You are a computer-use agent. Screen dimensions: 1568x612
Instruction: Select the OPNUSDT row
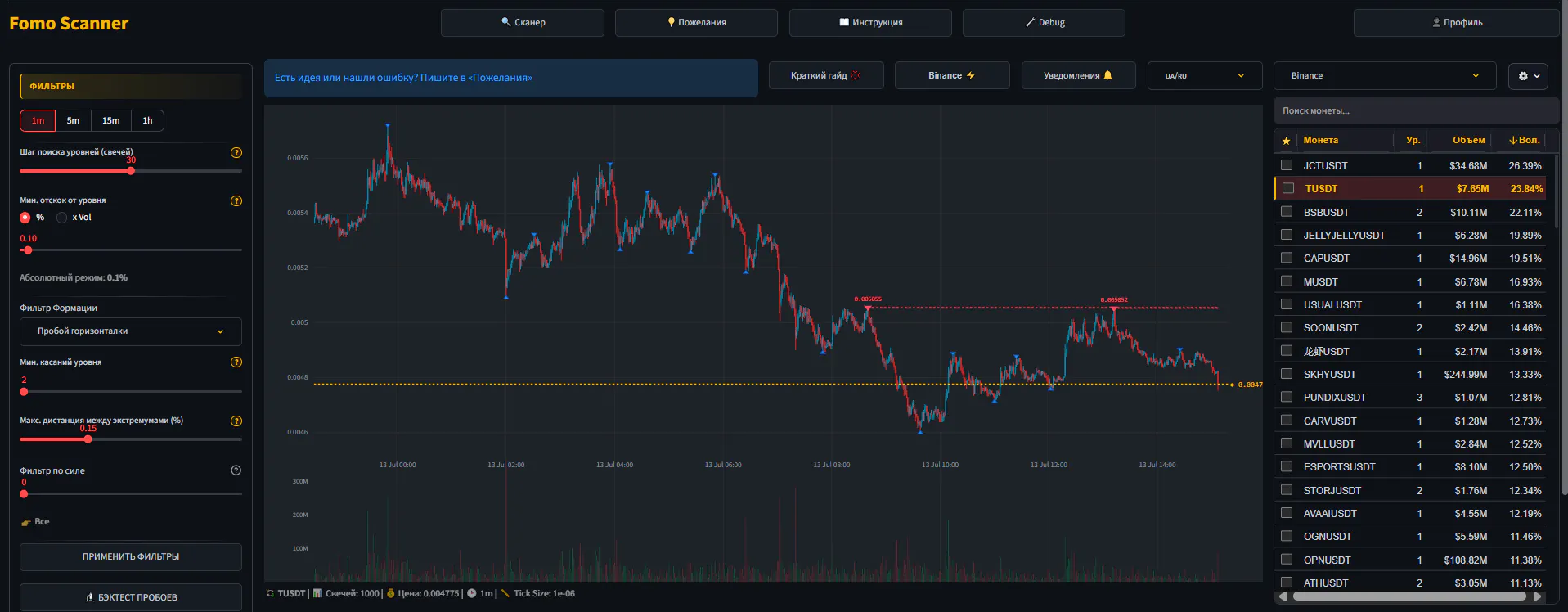(x=1411, y=560)
